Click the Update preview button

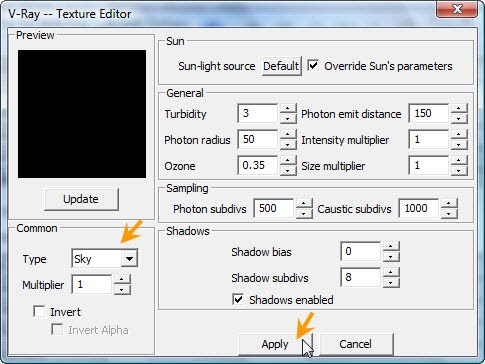[x=81, y=199]
